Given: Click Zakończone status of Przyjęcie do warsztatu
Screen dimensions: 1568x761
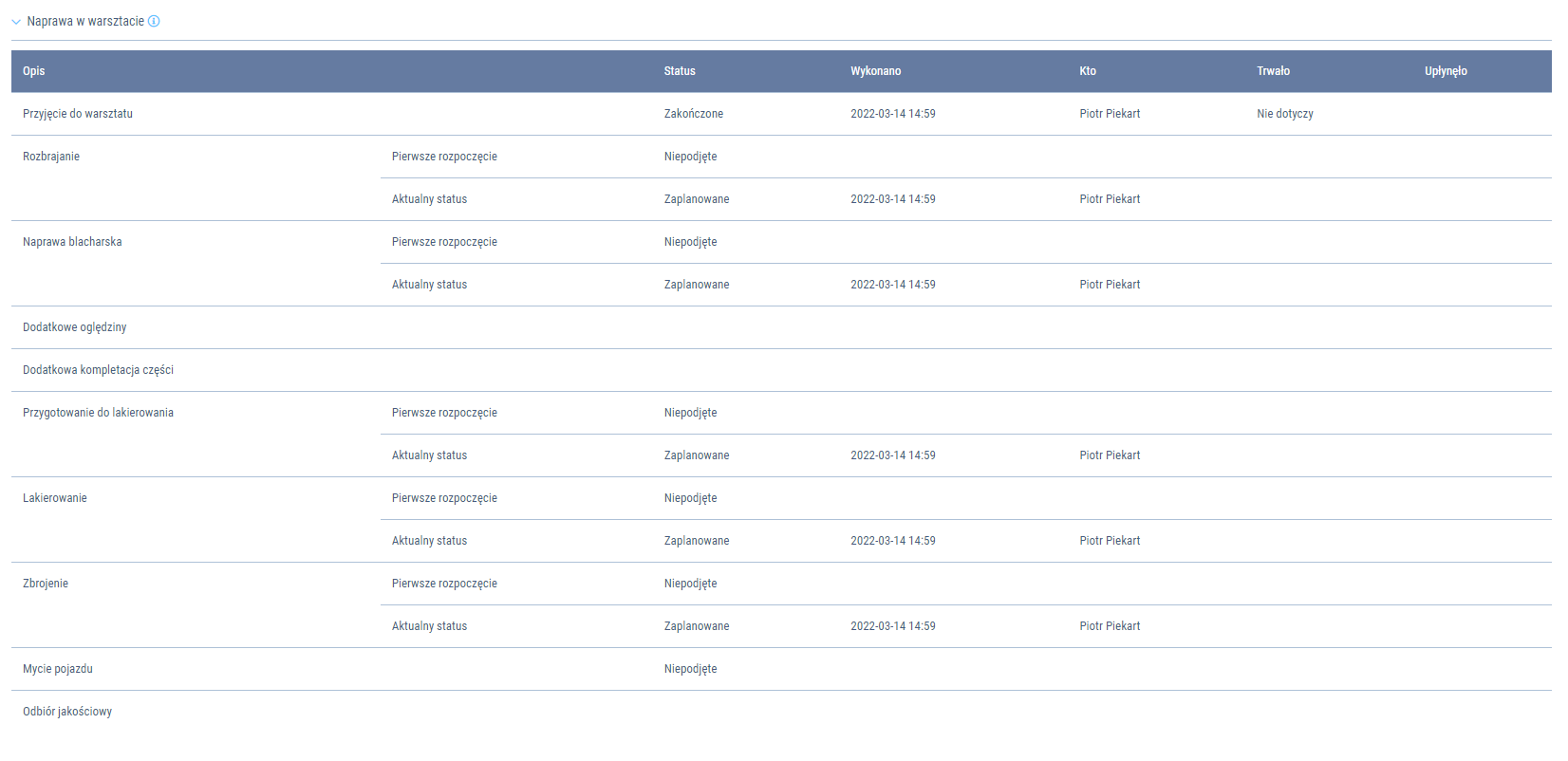Looking at the screenshot, I should [693, 114].
